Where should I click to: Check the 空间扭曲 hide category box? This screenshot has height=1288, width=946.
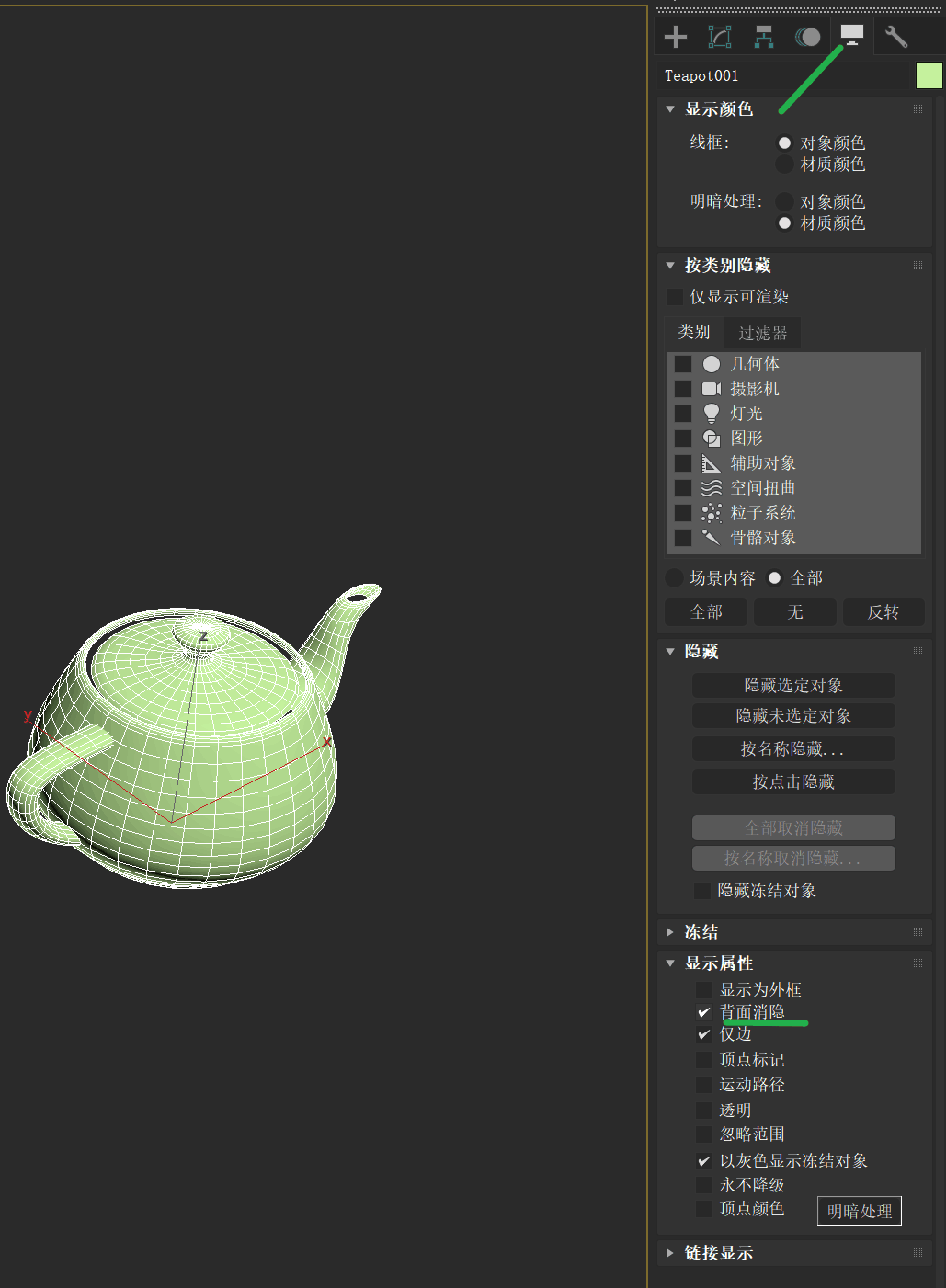tap(683, 488)
